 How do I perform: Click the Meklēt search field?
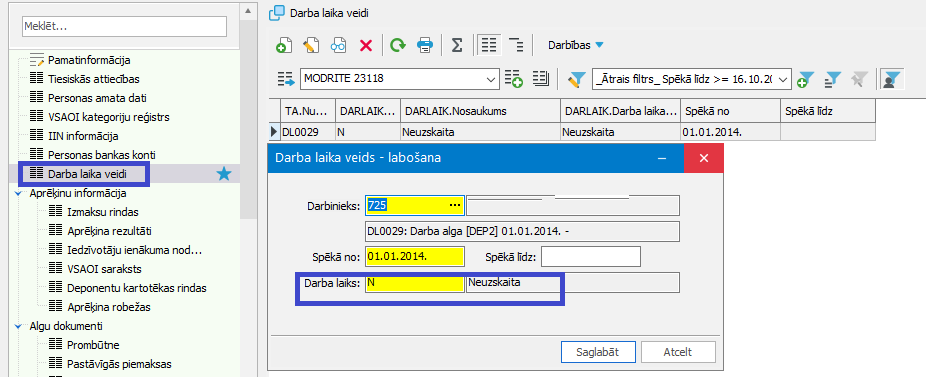[x=124, y=27]
